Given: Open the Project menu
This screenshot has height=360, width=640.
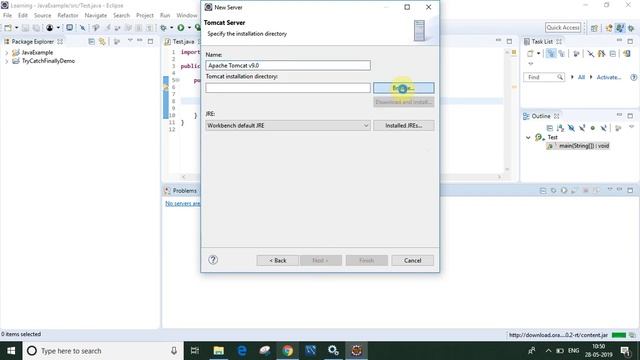Looking at the screenshot, I should [x=145, y=15].
